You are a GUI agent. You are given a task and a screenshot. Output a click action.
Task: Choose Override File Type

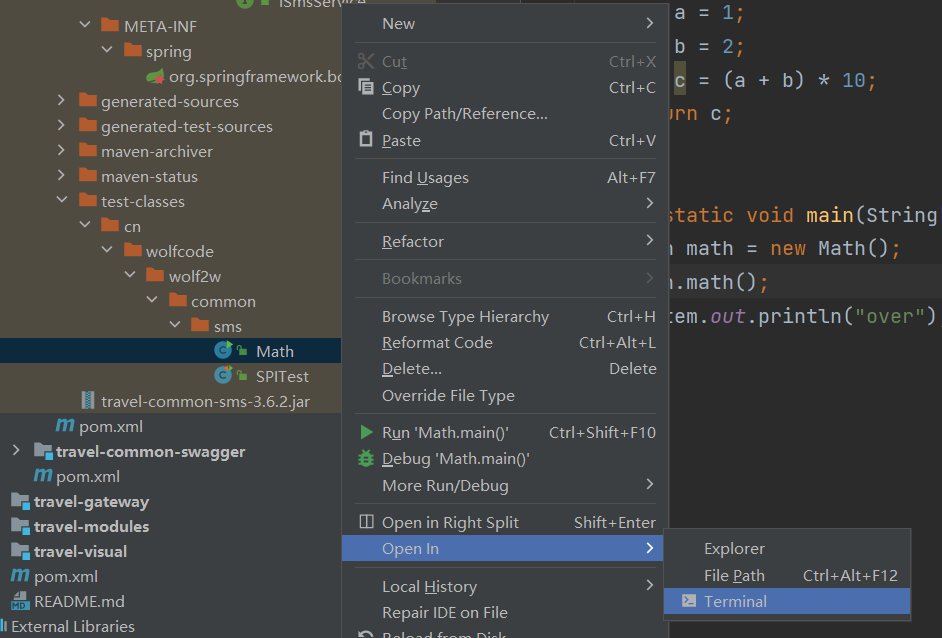[505, 395]
